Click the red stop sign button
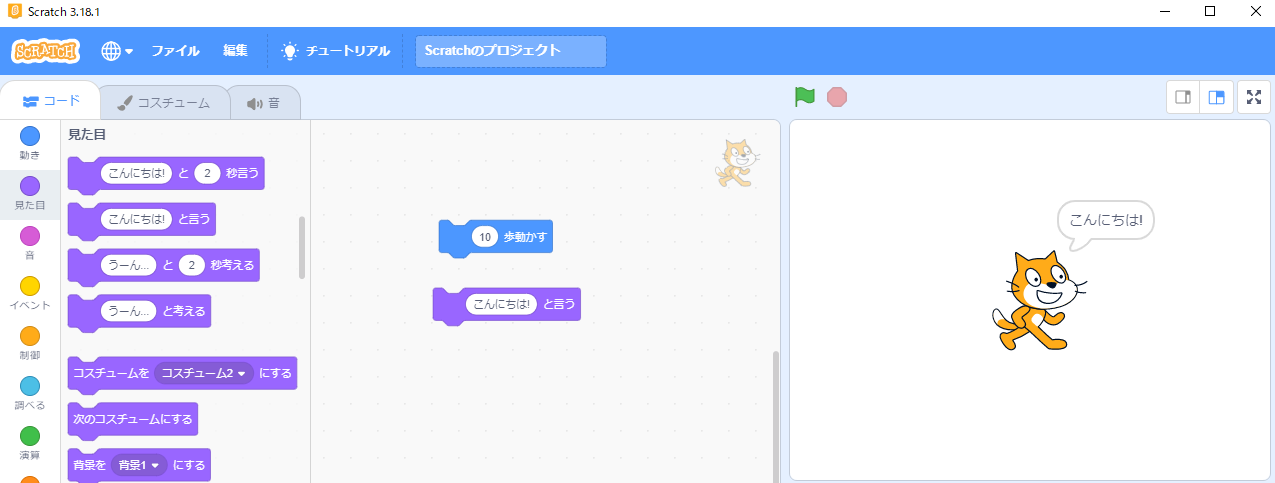The image size is (1275, 483). [x=837, y=97]
